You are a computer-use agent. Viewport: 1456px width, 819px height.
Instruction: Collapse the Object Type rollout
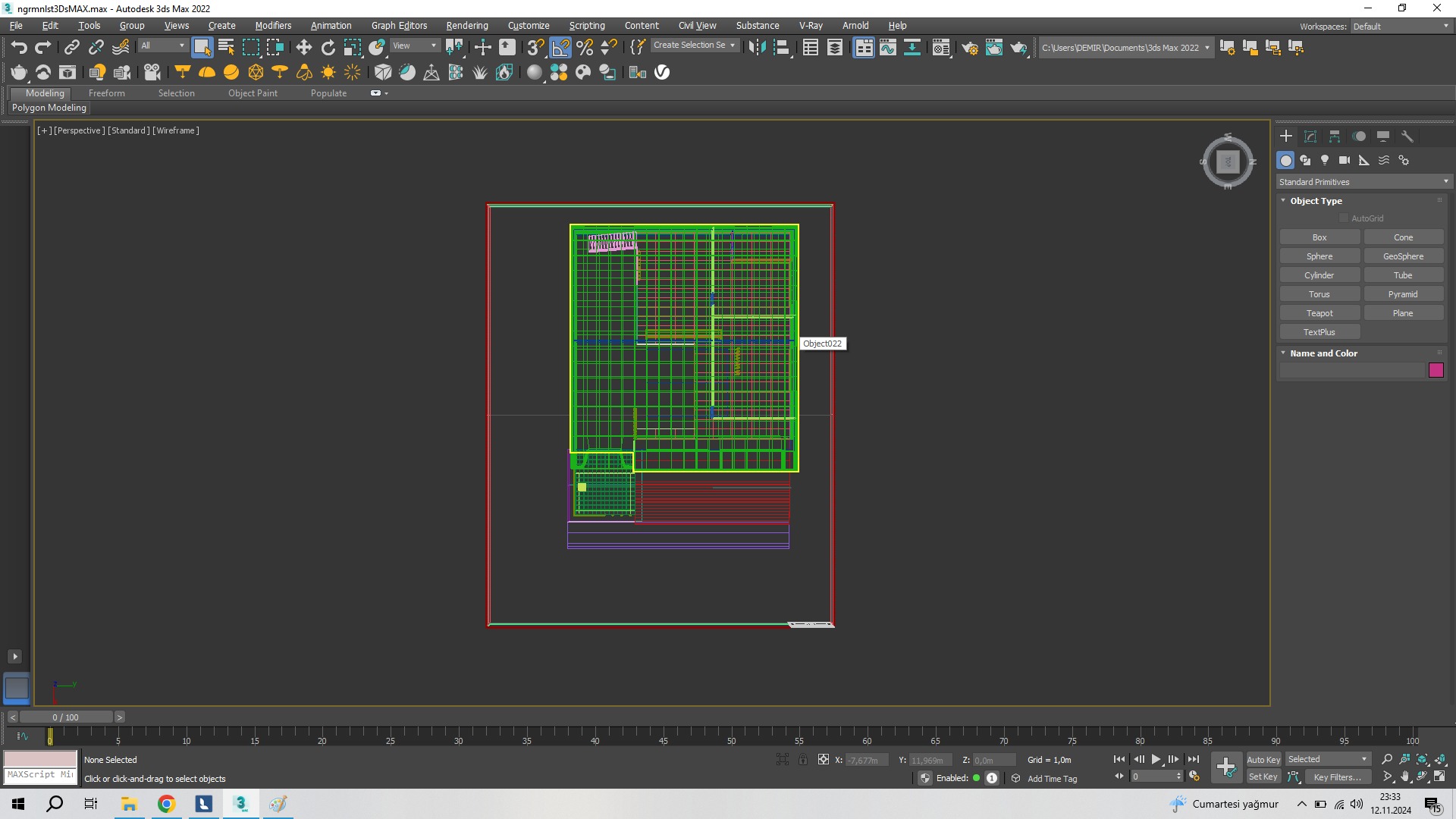point(1284,201)
